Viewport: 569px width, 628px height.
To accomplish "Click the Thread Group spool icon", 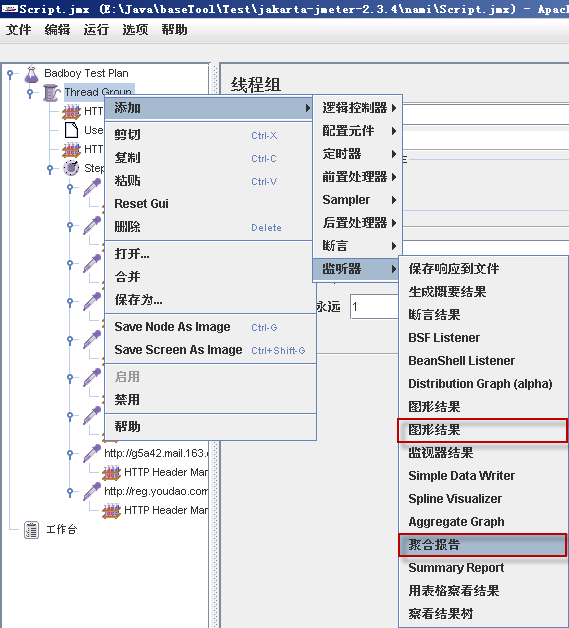I will (51, 93).
